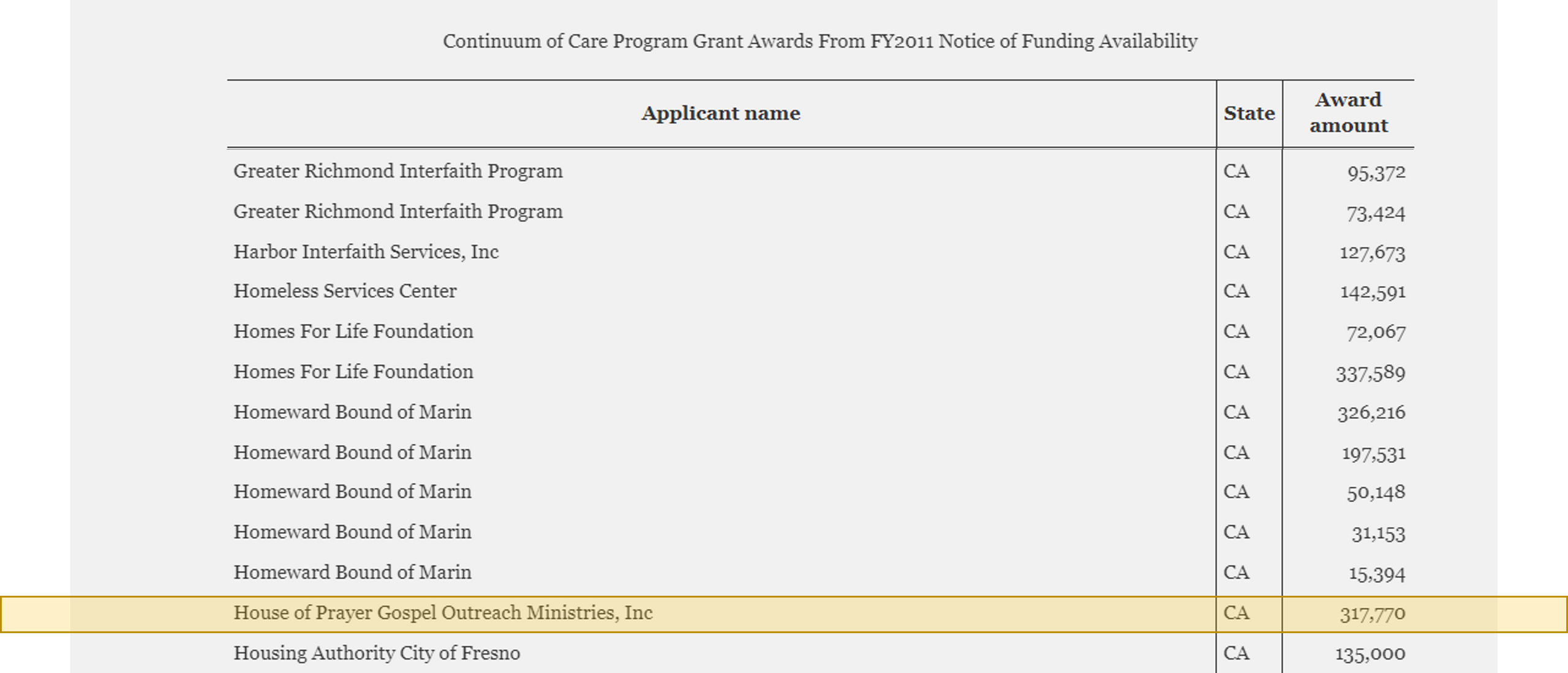Viewport: 1568px width, 673px height.
Task: Select the 326,216 award amount cell
Action: tap(1371, 413)
